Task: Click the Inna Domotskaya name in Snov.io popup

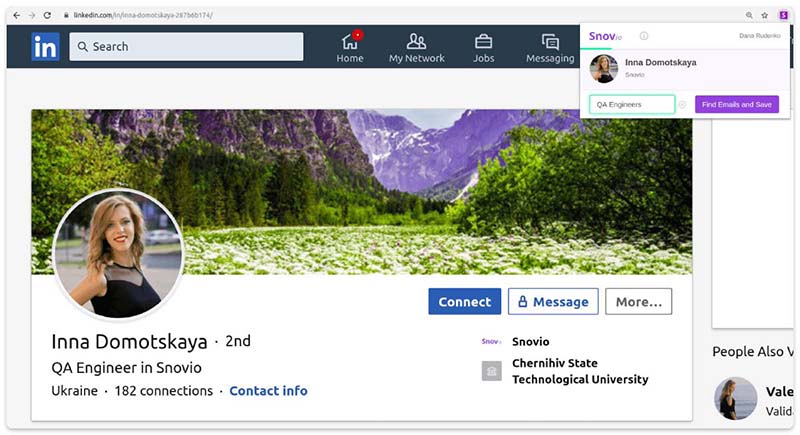Action: click(661, 62)
